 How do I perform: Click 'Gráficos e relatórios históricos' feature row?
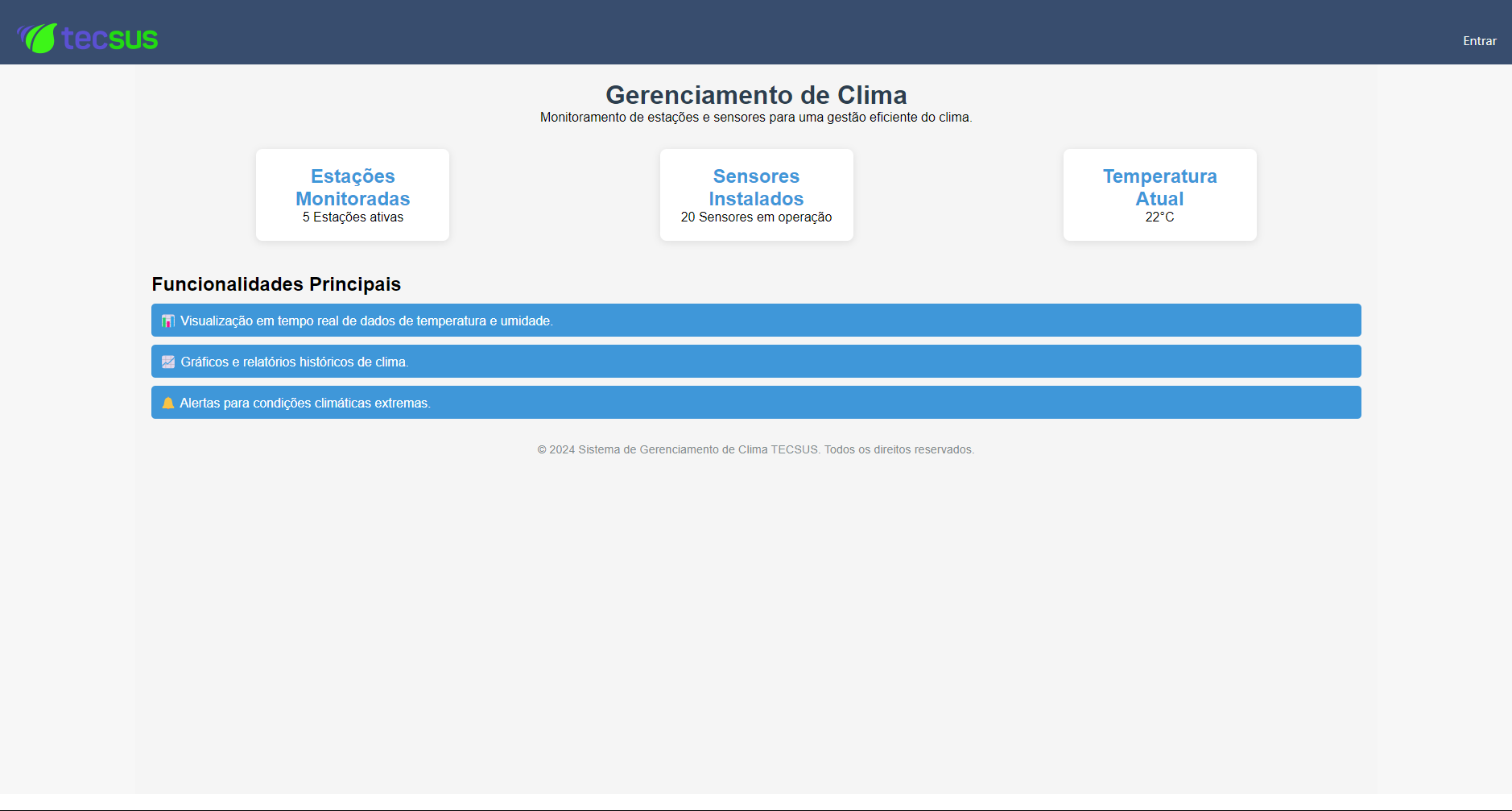coord(756,361)
